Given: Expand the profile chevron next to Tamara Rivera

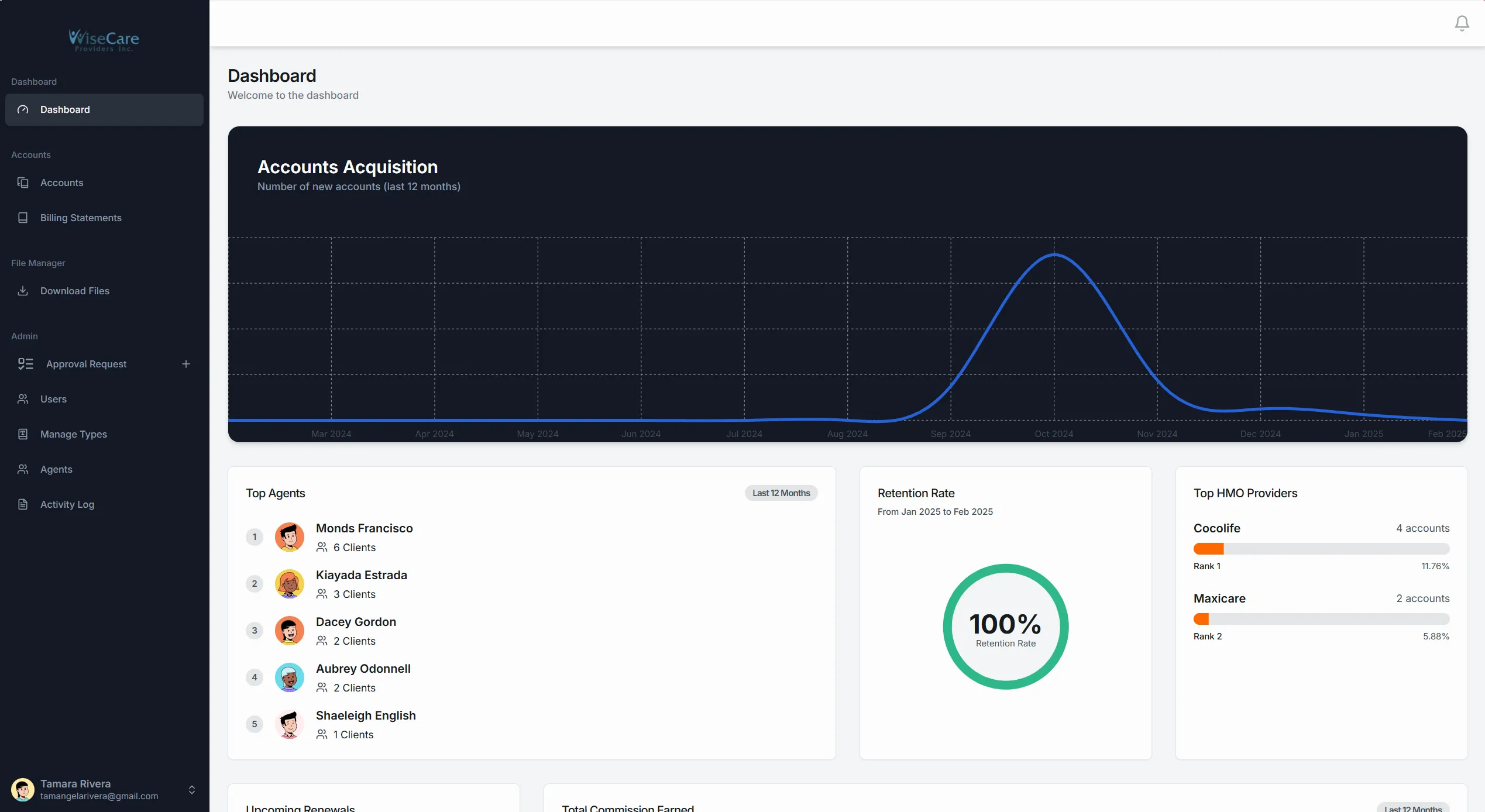Looking at the screenshot, I should 192,790.
